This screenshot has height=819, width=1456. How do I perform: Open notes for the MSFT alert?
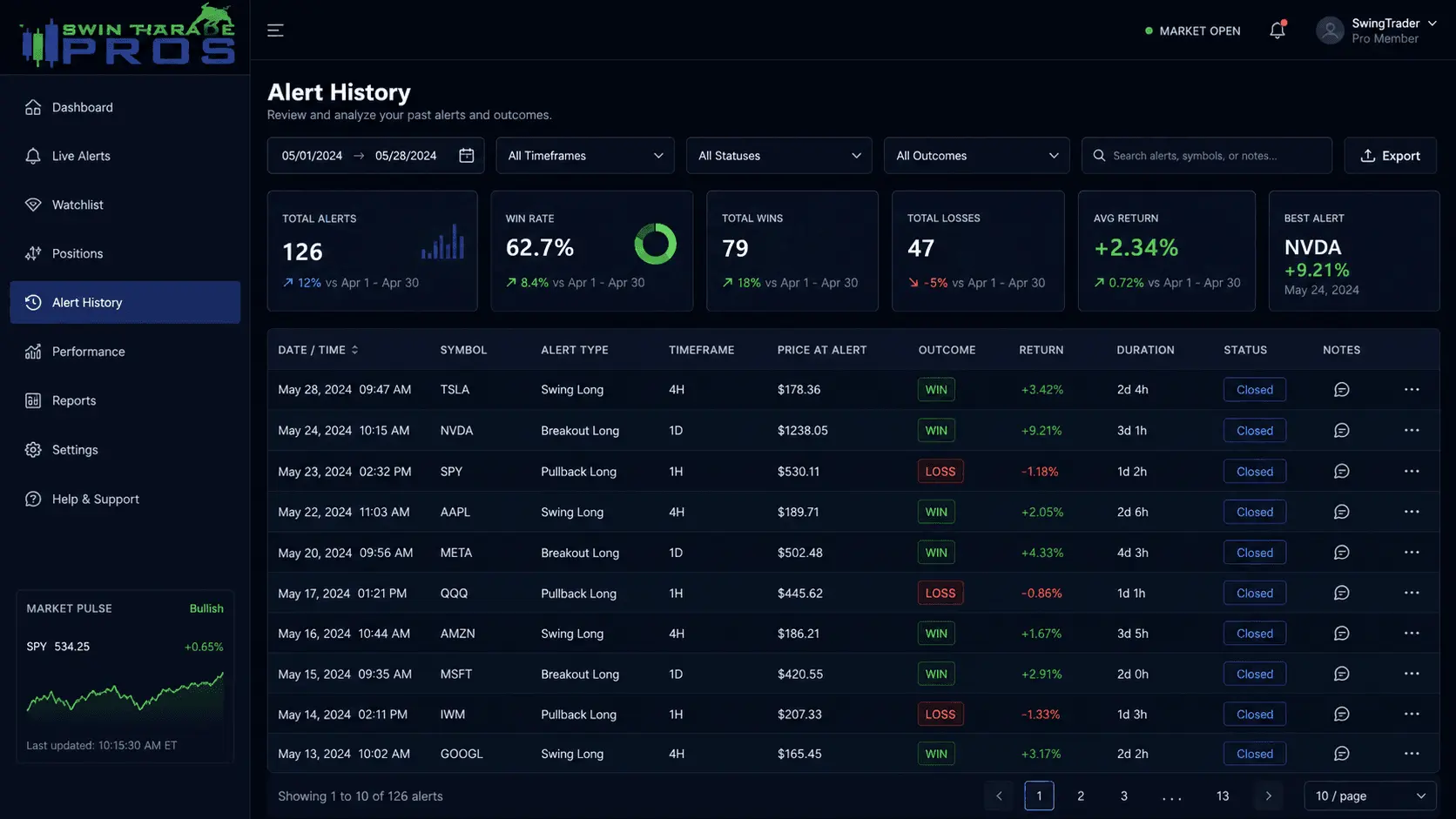(1341, 674)
